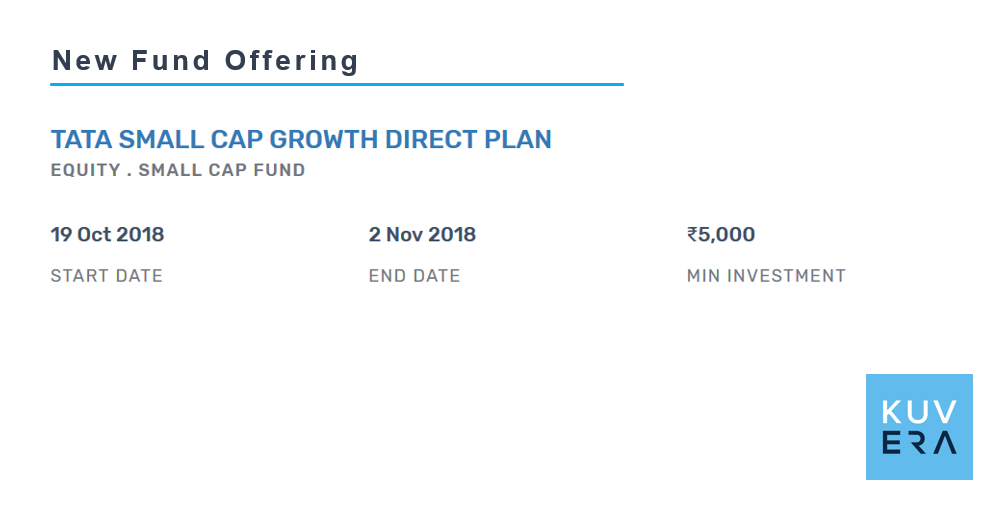Click the 2 Nov 2018 date value
This screenshot has height=507, width=1008.
pos(422,235)
